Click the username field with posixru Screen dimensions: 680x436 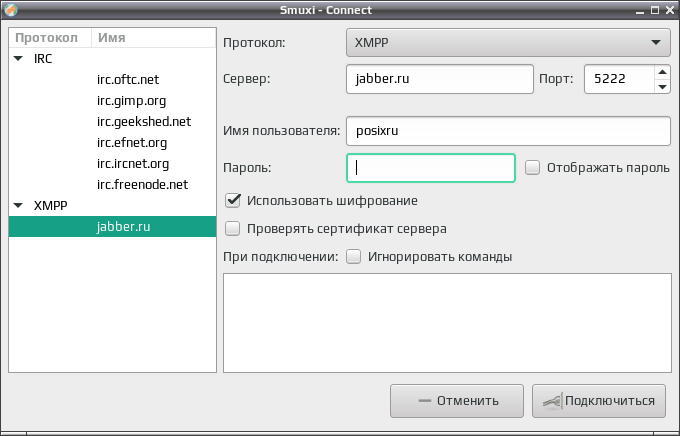tap(508, 131)
